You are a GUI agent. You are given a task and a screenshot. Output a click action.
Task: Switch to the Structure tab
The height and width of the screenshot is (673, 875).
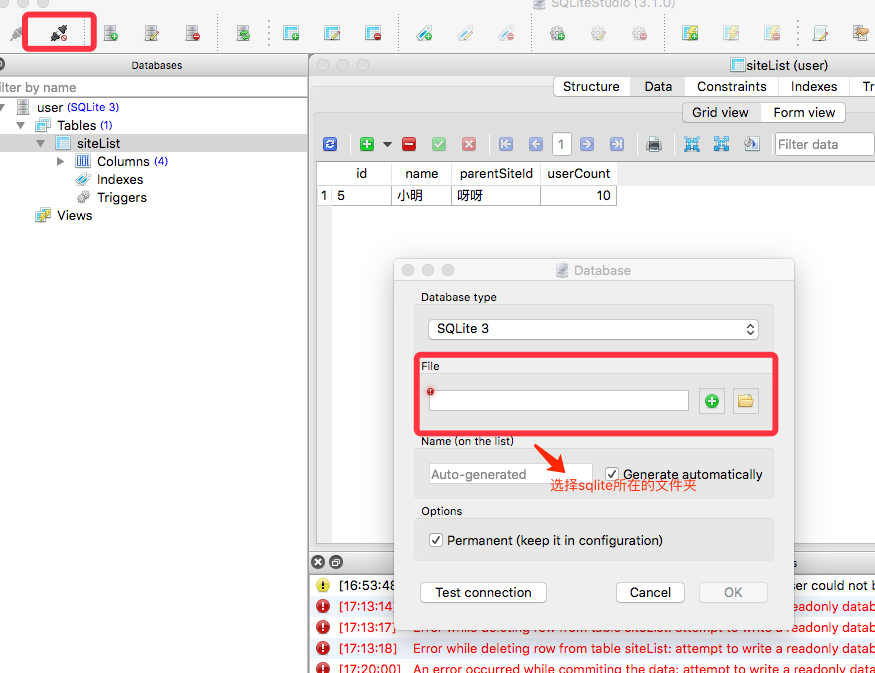click(x=591, y=87)
